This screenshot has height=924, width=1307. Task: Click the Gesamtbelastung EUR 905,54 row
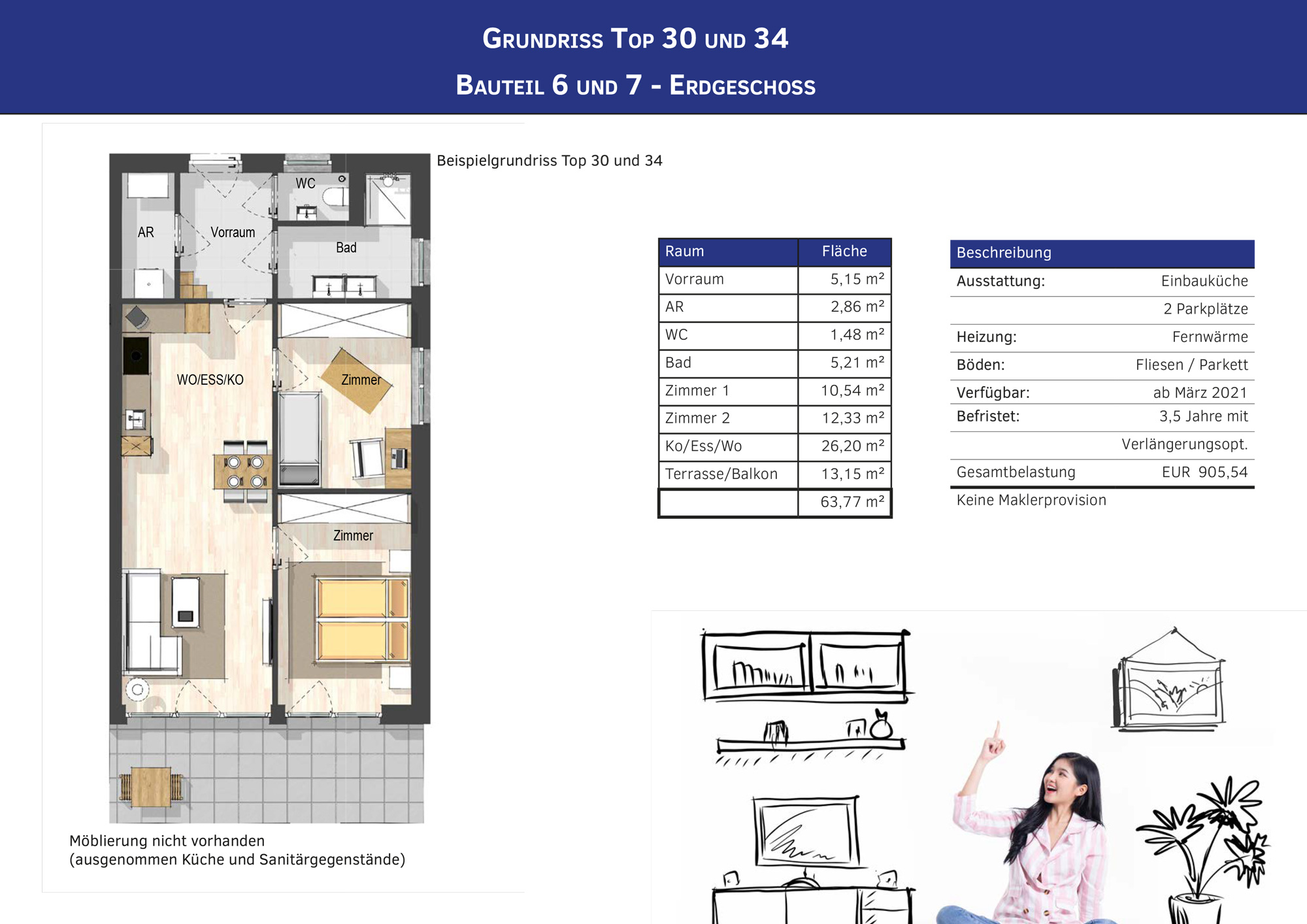(1102, 472)
